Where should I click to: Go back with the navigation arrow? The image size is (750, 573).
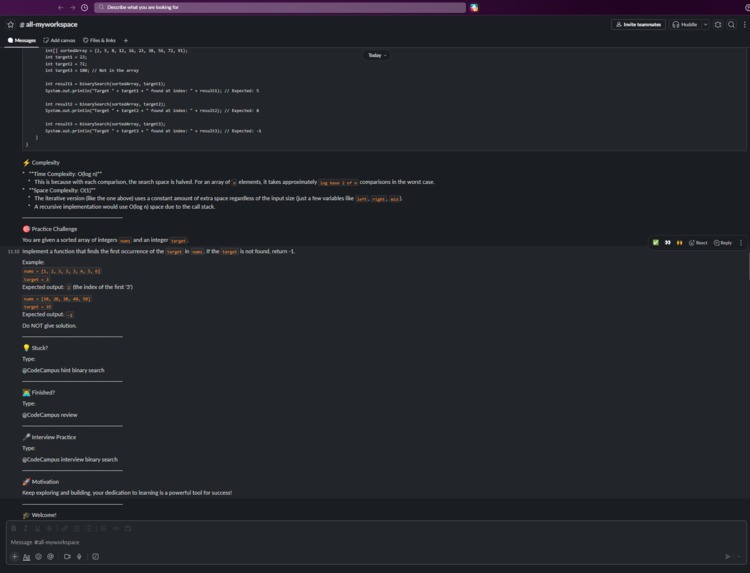(x=60, y=8)
